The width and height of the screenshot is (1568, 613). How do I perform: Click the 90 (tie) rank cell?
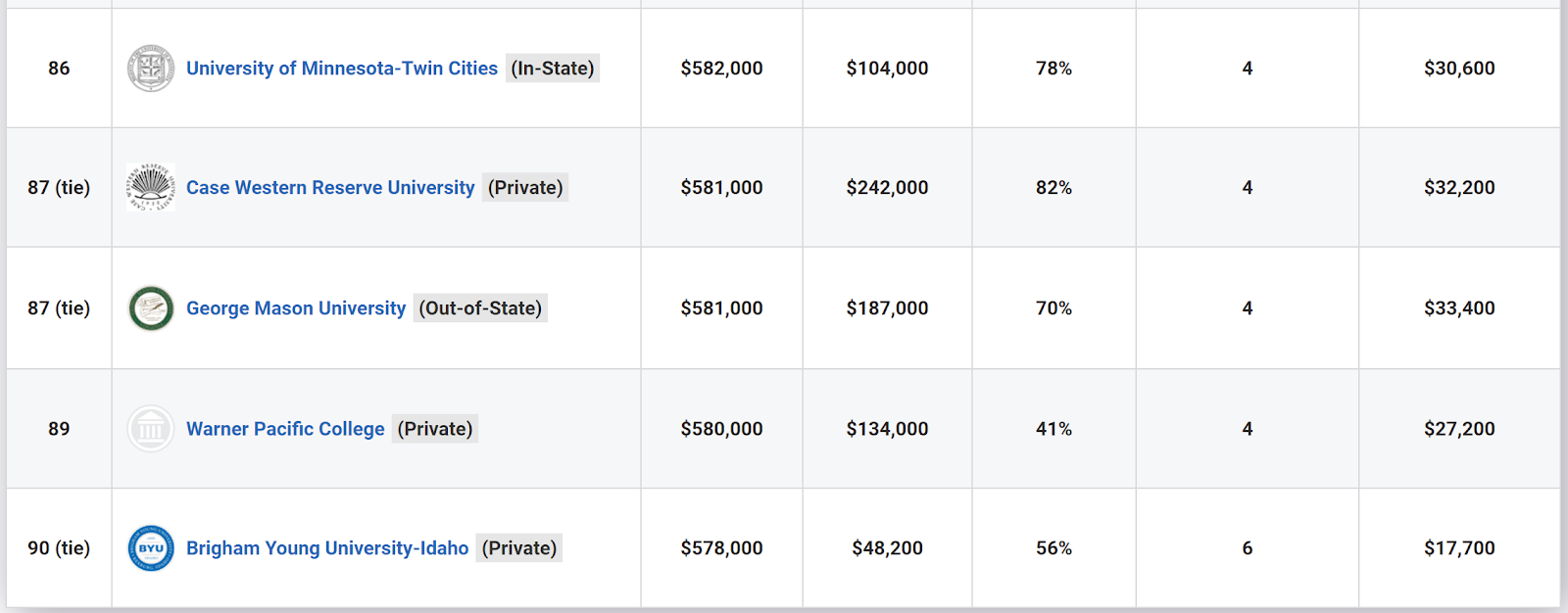tap(59, 548)
